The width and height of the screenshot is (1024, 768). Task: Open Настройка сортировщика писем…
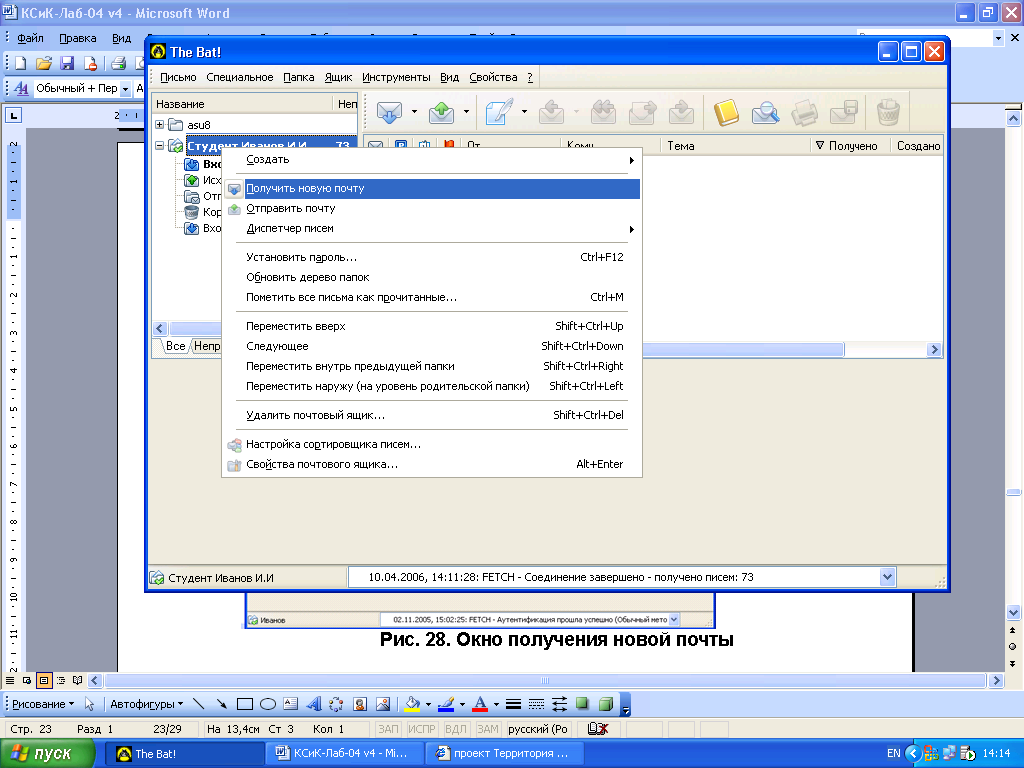tap(431, 445)
